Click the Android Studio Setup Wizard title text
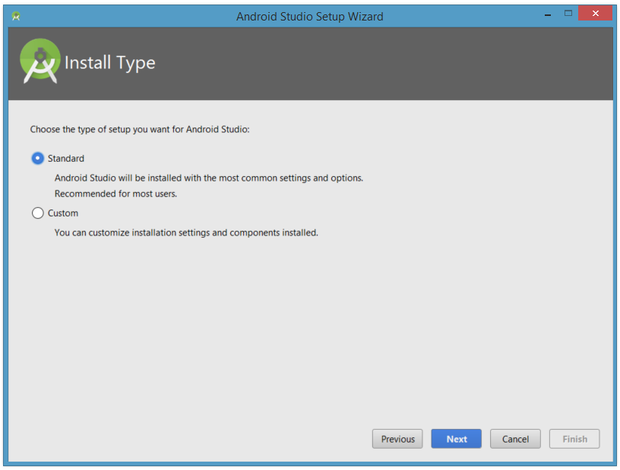The height and width of the screenshot is (470, 620). pos(309,17)
